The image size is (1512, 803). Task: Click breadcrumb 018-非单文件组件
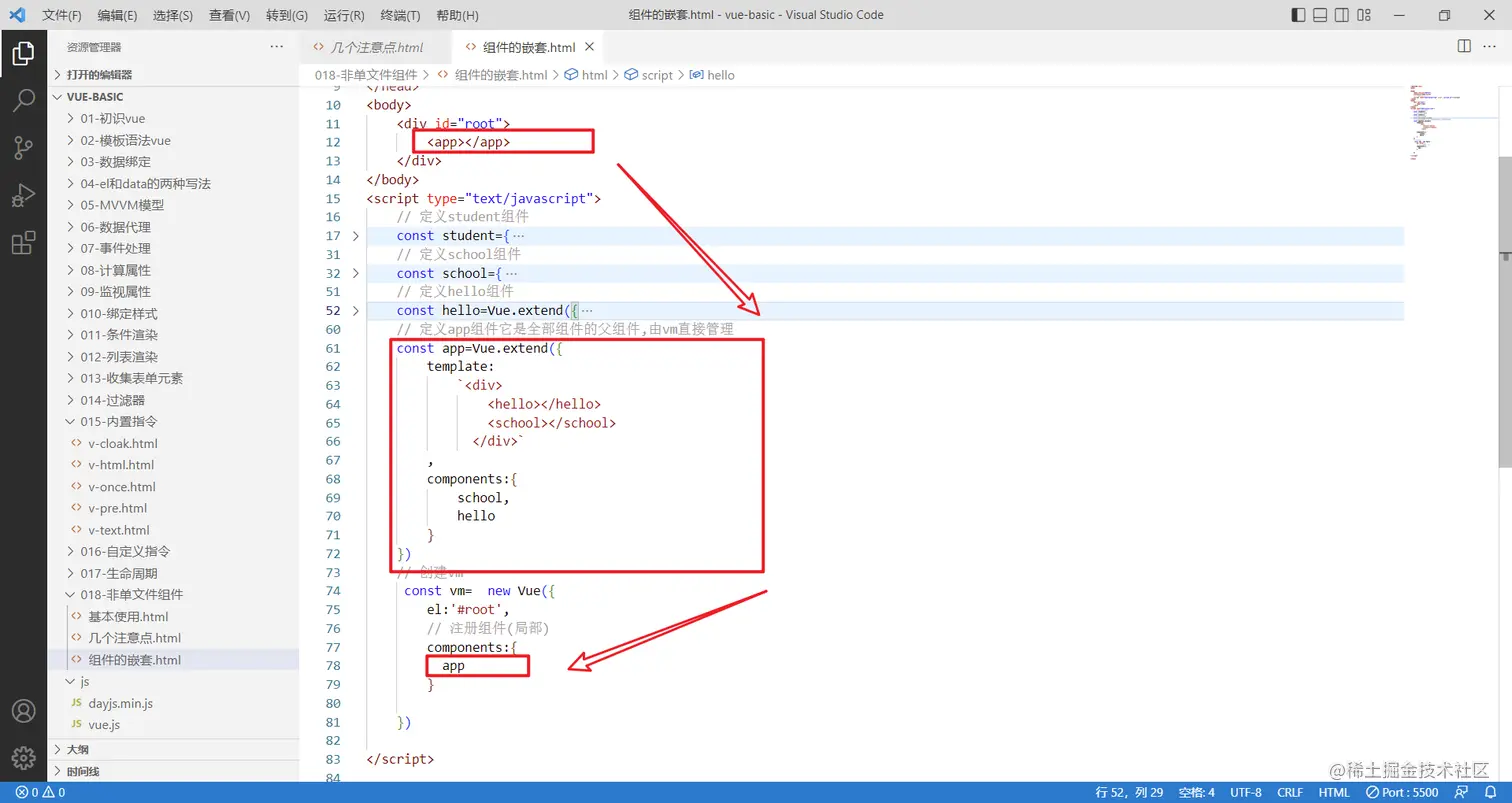tap(366, 75)
